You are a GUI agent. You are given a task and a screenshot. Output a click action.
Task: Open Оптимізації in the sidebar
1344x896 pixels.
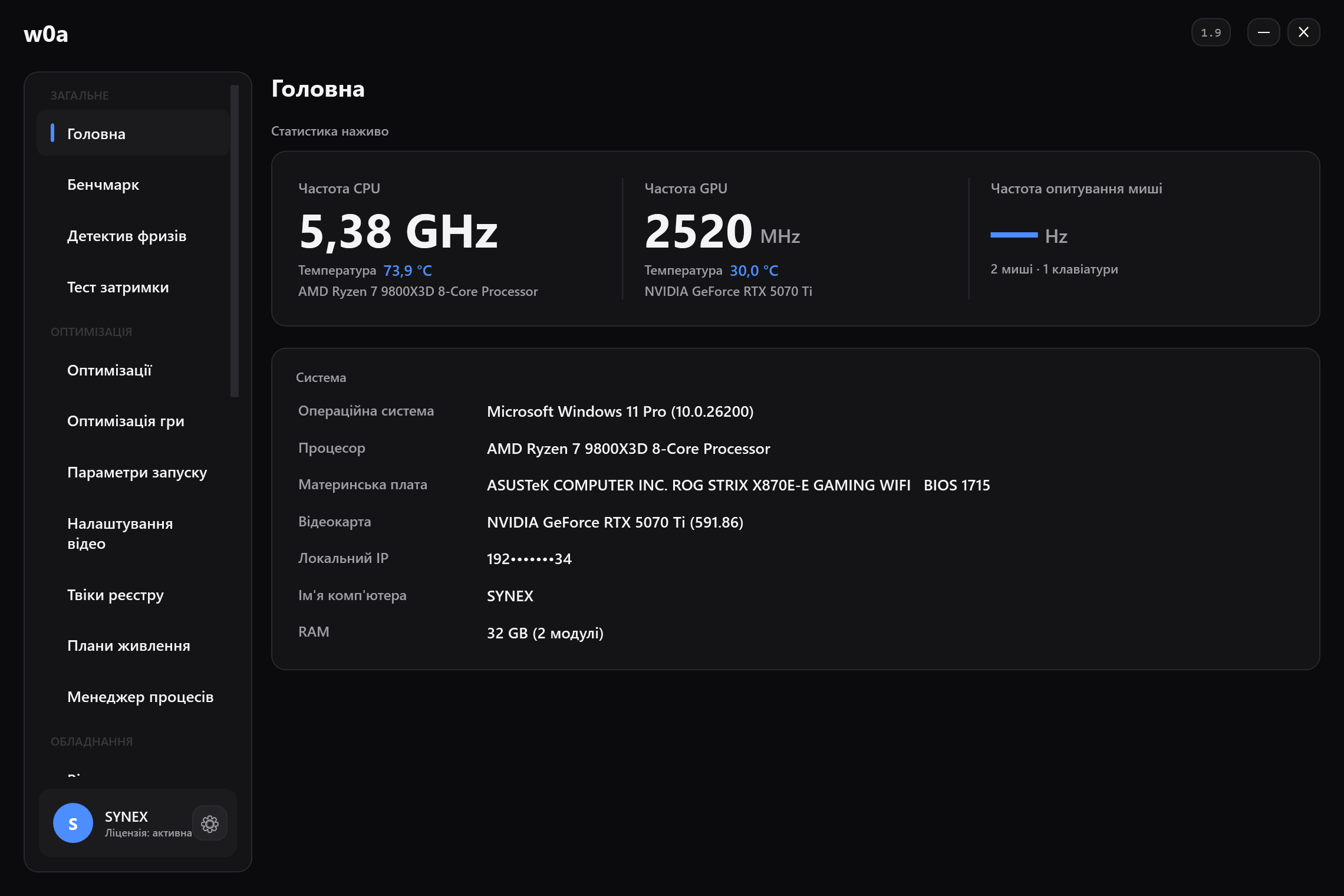[133, 370]
